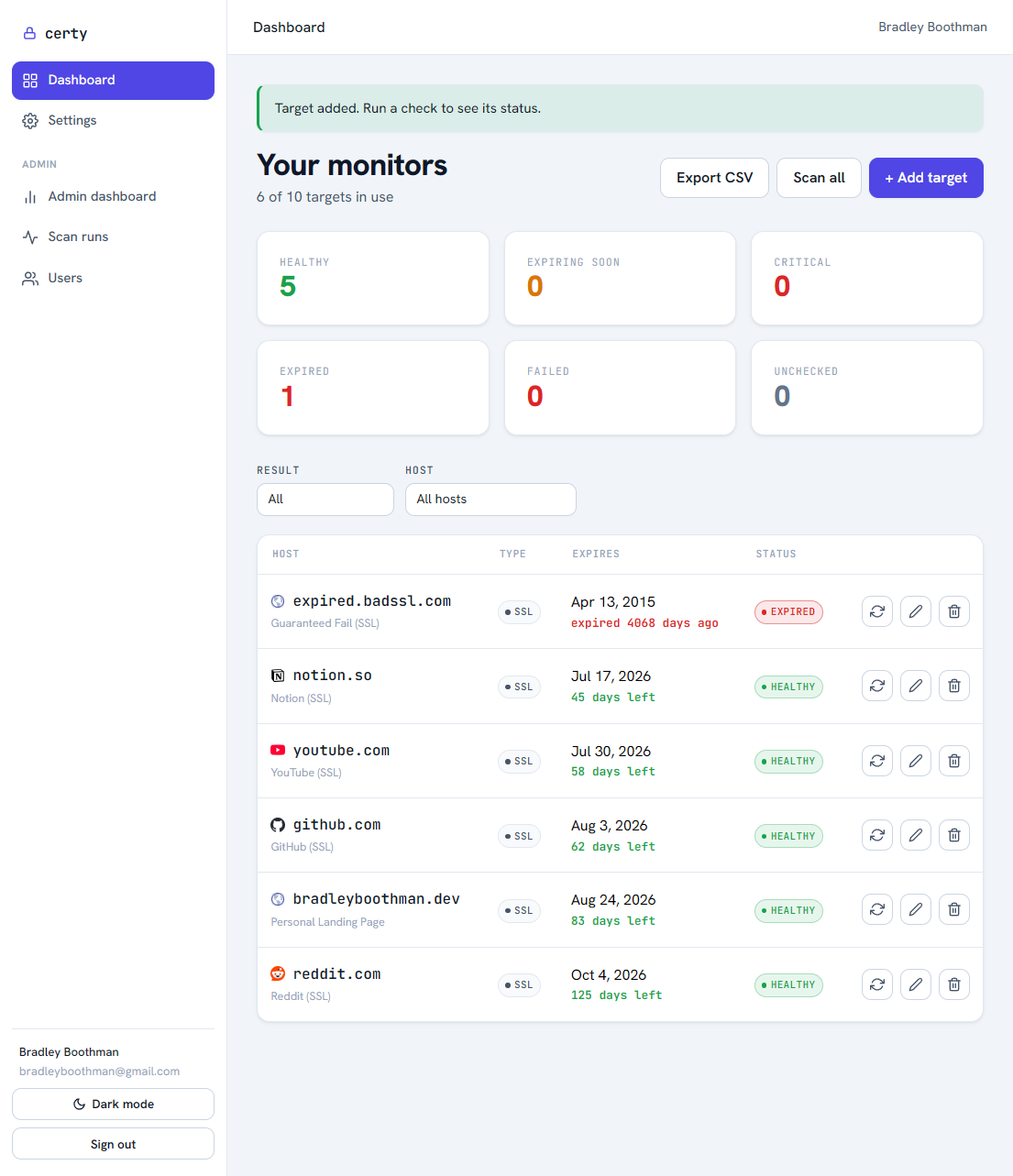Click the GitHub favicon icon
Screen dimensions: 1013x1176
[278, 825]
